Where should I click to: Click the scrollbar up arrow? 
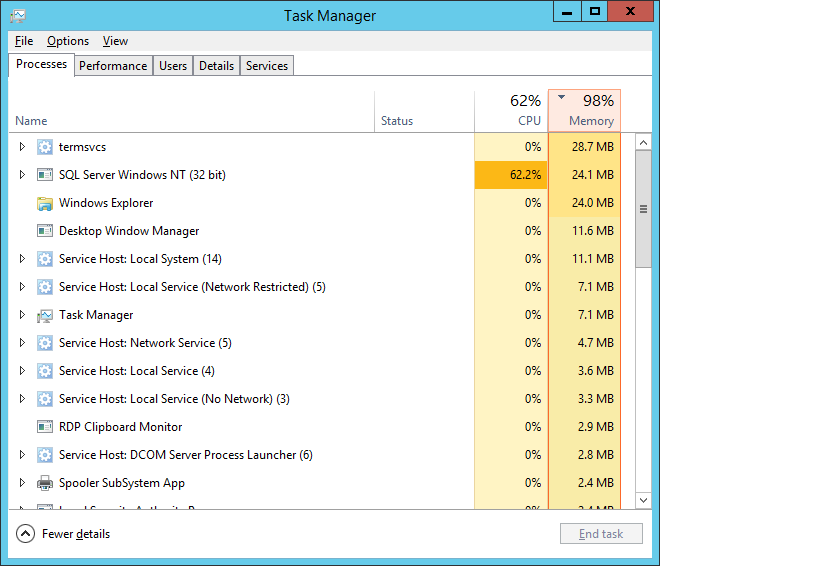pos(644,143)
